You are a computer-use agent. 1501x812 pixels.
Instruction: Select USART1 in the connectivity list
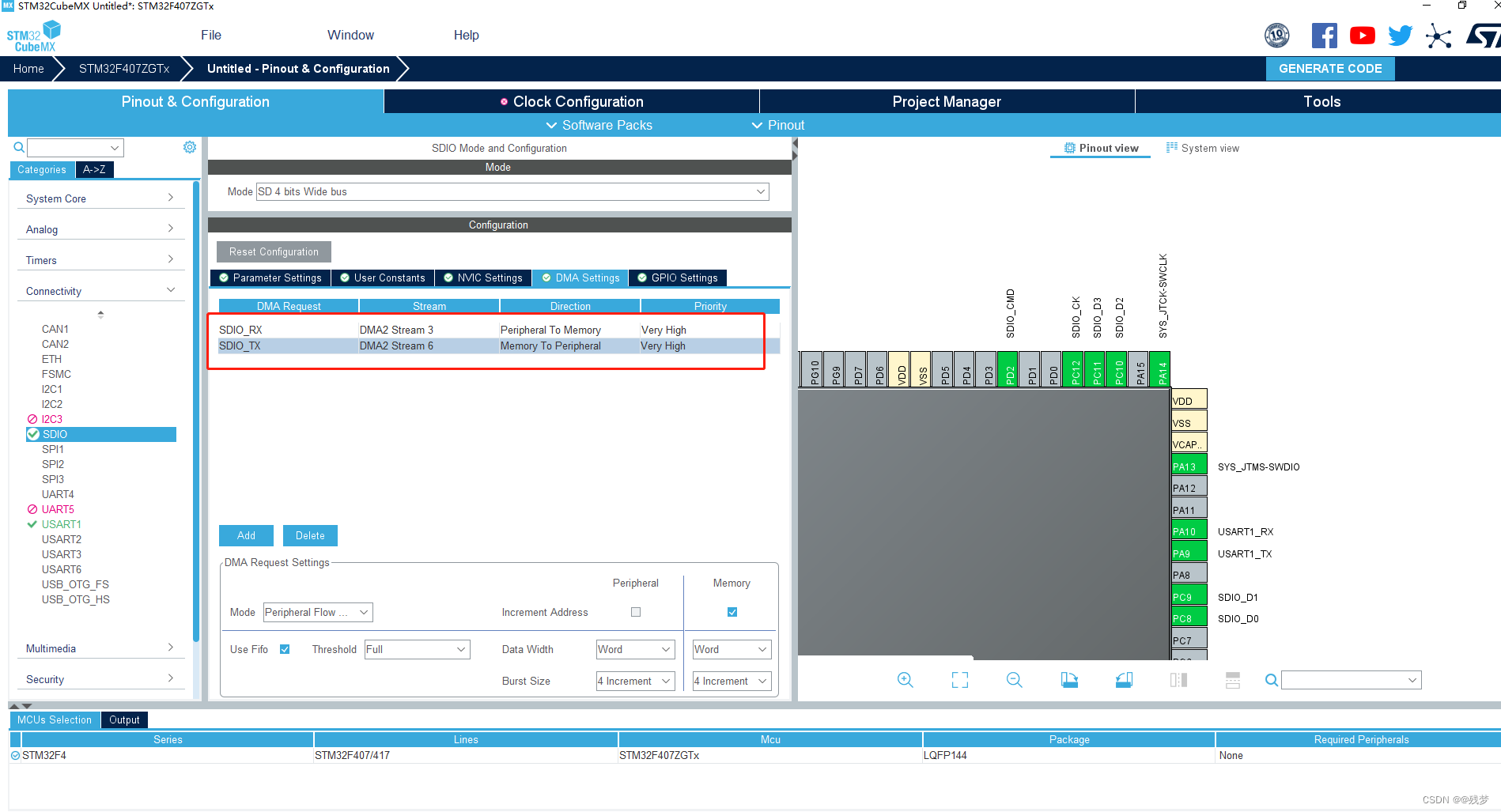pos(62,524)
